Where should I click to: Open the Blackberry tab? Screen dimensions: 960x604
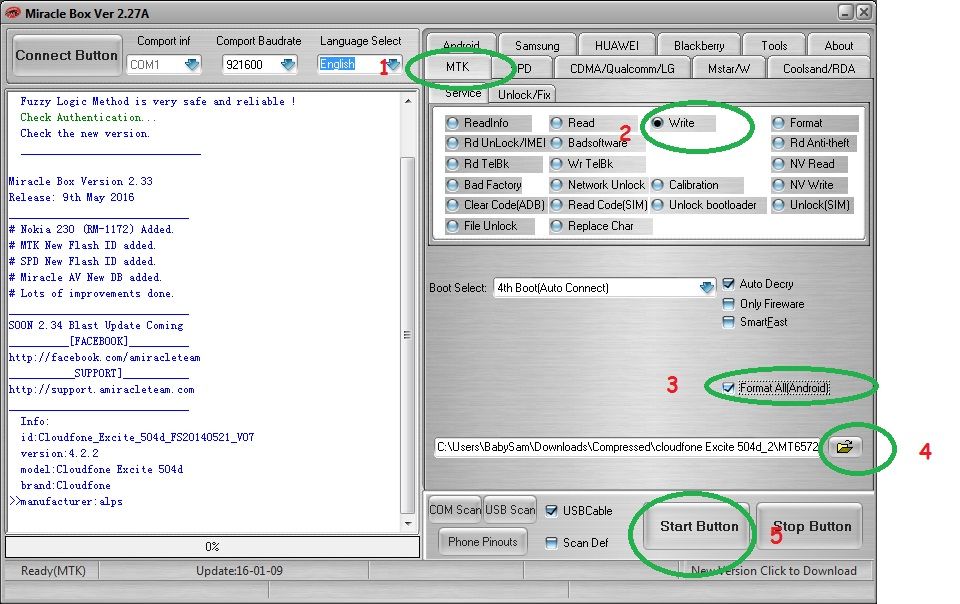(x=699, y=46)
